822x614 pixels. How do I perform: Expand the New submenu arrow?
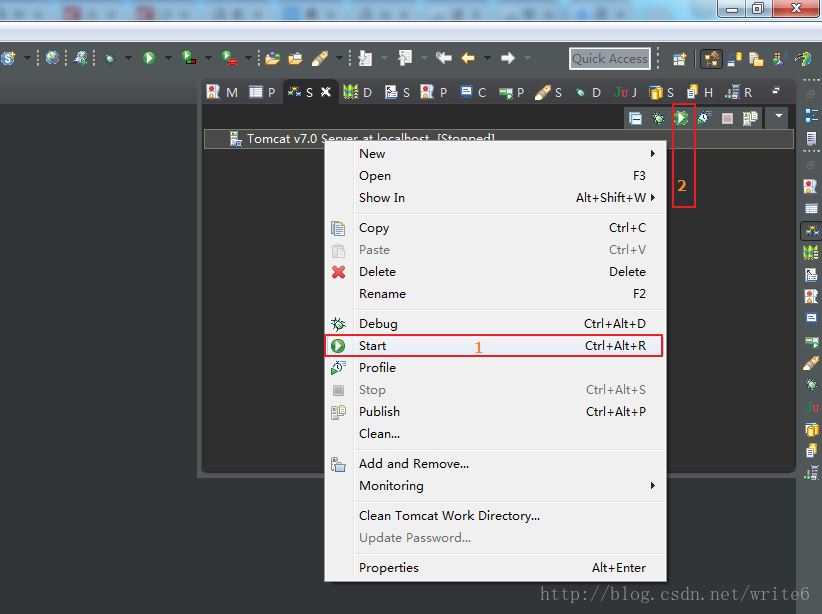tap(653, 154)
